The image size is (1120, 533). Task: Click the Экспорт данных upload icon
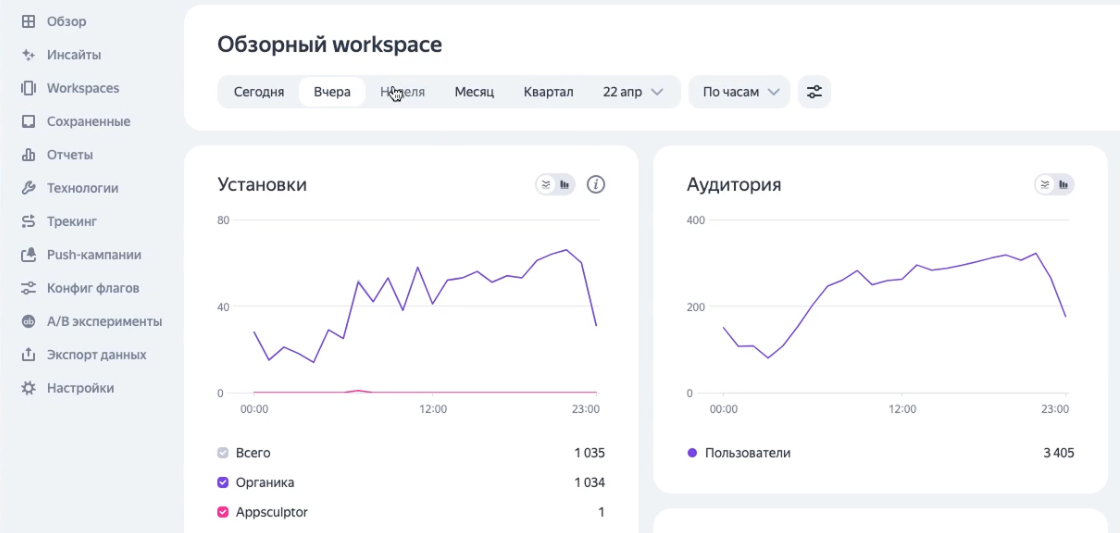coord(29,355)
